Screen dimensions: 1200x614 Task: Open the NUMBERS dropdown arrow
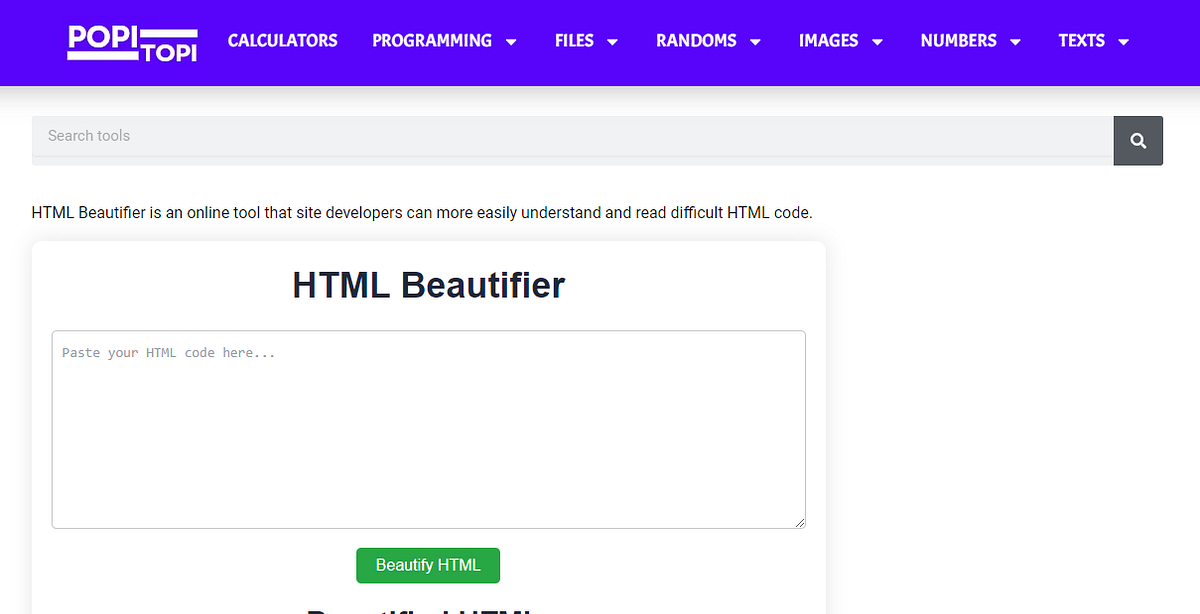point(1017,41)
